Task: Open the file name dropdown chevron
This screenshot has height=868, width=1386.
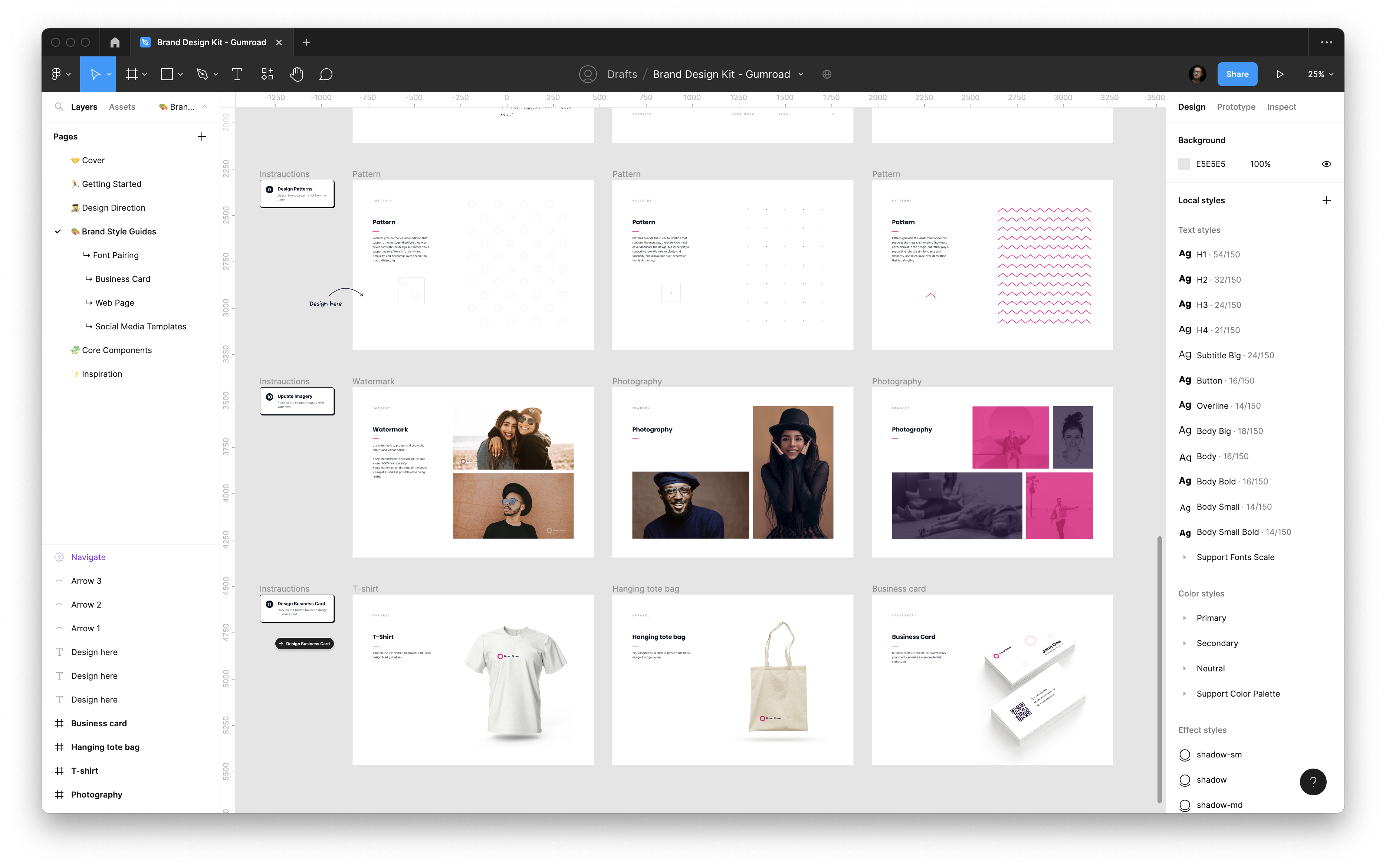Action: coord(802,75)
